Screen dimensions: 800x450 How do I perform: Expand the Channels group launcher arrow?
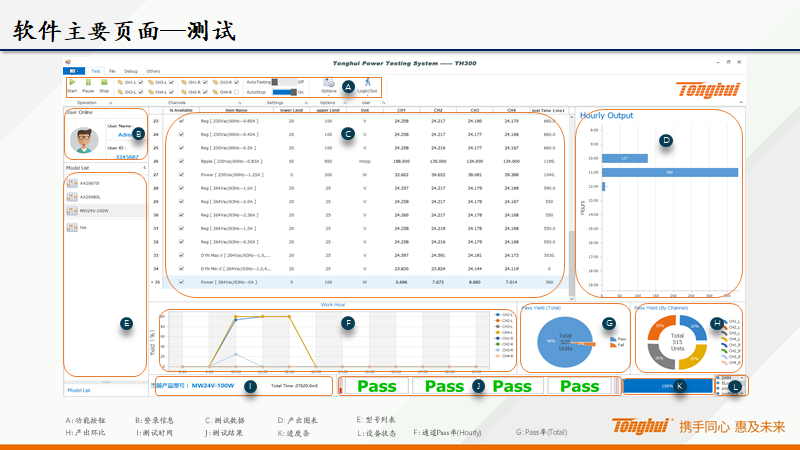239,103
